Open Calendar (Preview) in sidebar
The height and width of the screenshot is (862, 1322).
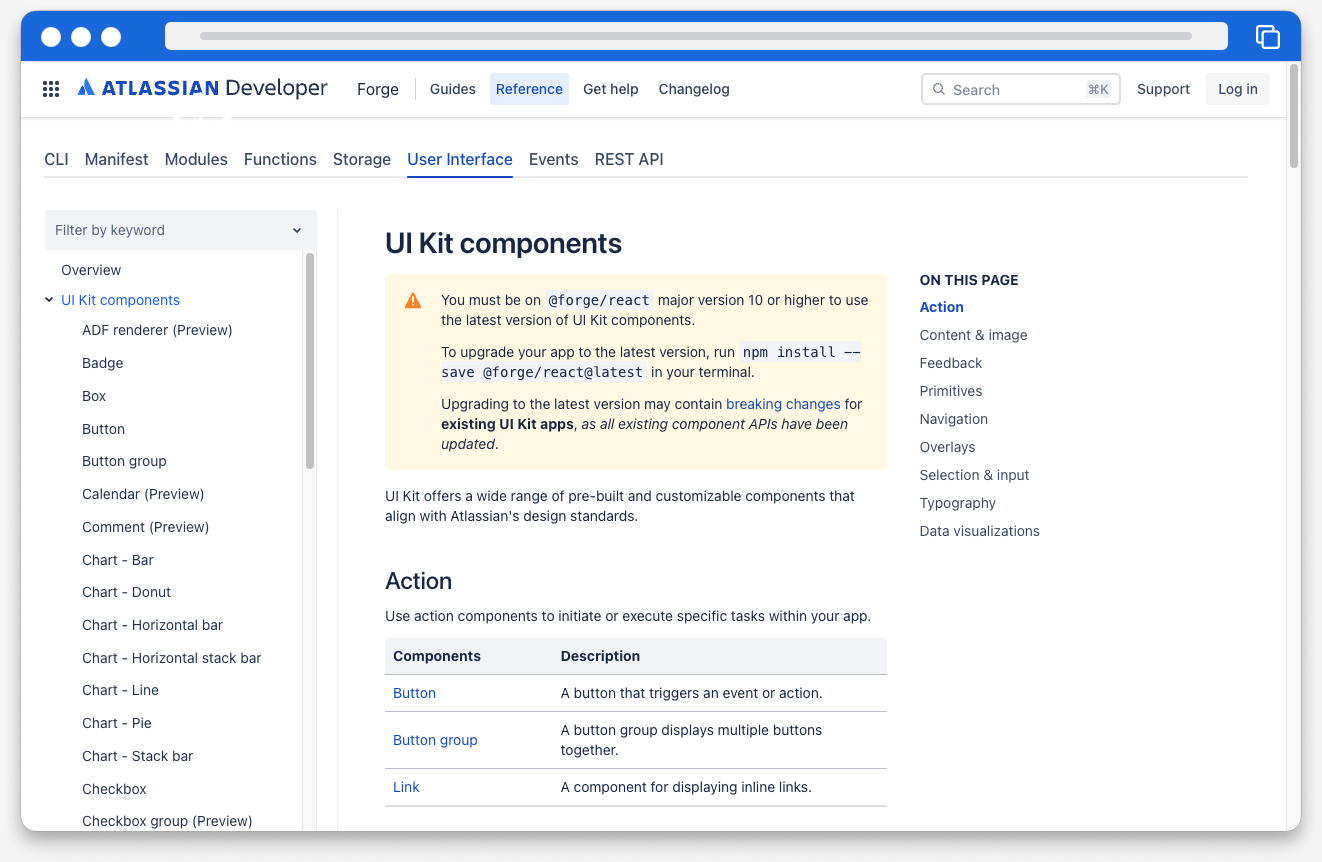[143, 494]
